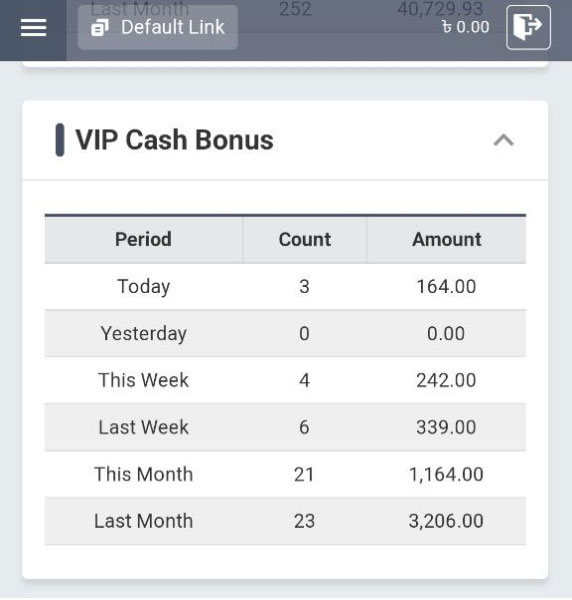This screenshot has width=572, height=600.
Task: Click the logout door icon
Action: 528,27
